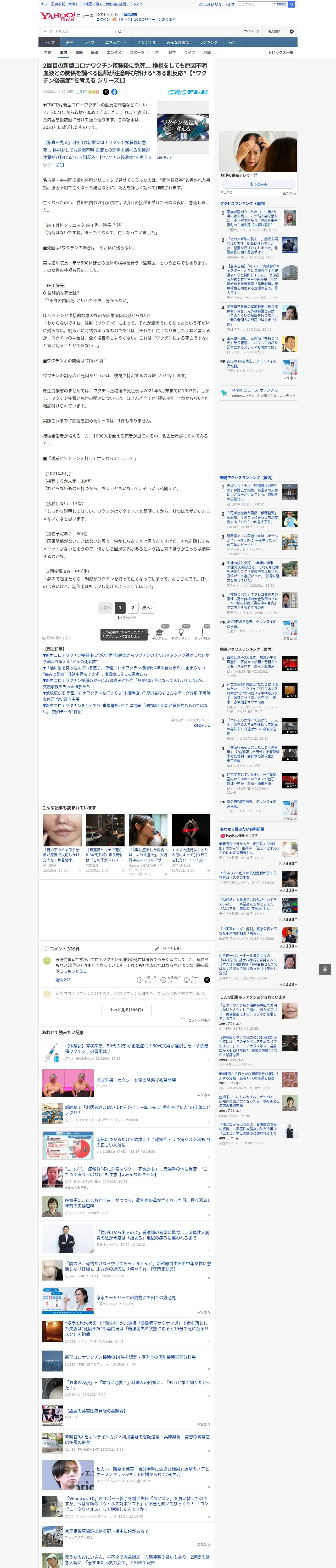Viewport: 336px width, 1568px height.
Task: Click the コメントを書く button
Action: 169,948
